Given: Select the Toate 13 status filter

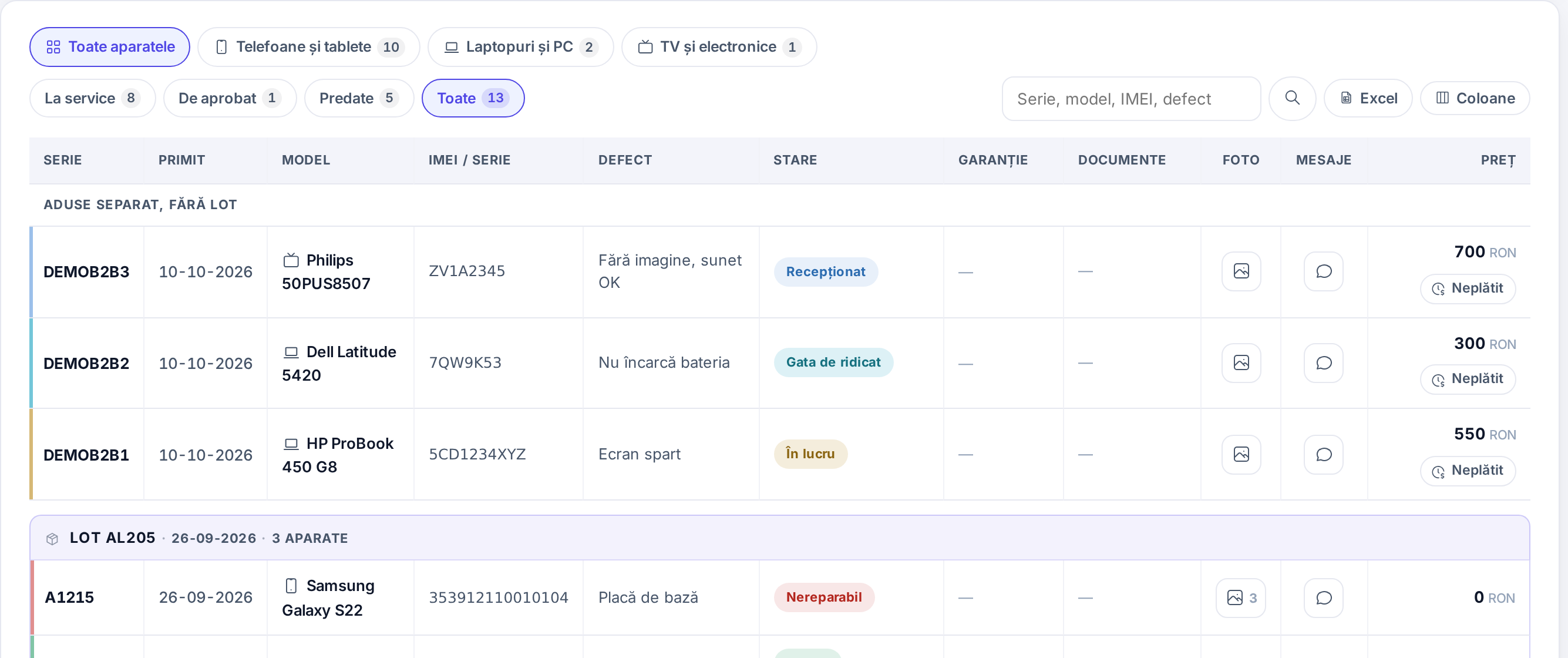Looking at the screenshot, I should click(473, 98).
